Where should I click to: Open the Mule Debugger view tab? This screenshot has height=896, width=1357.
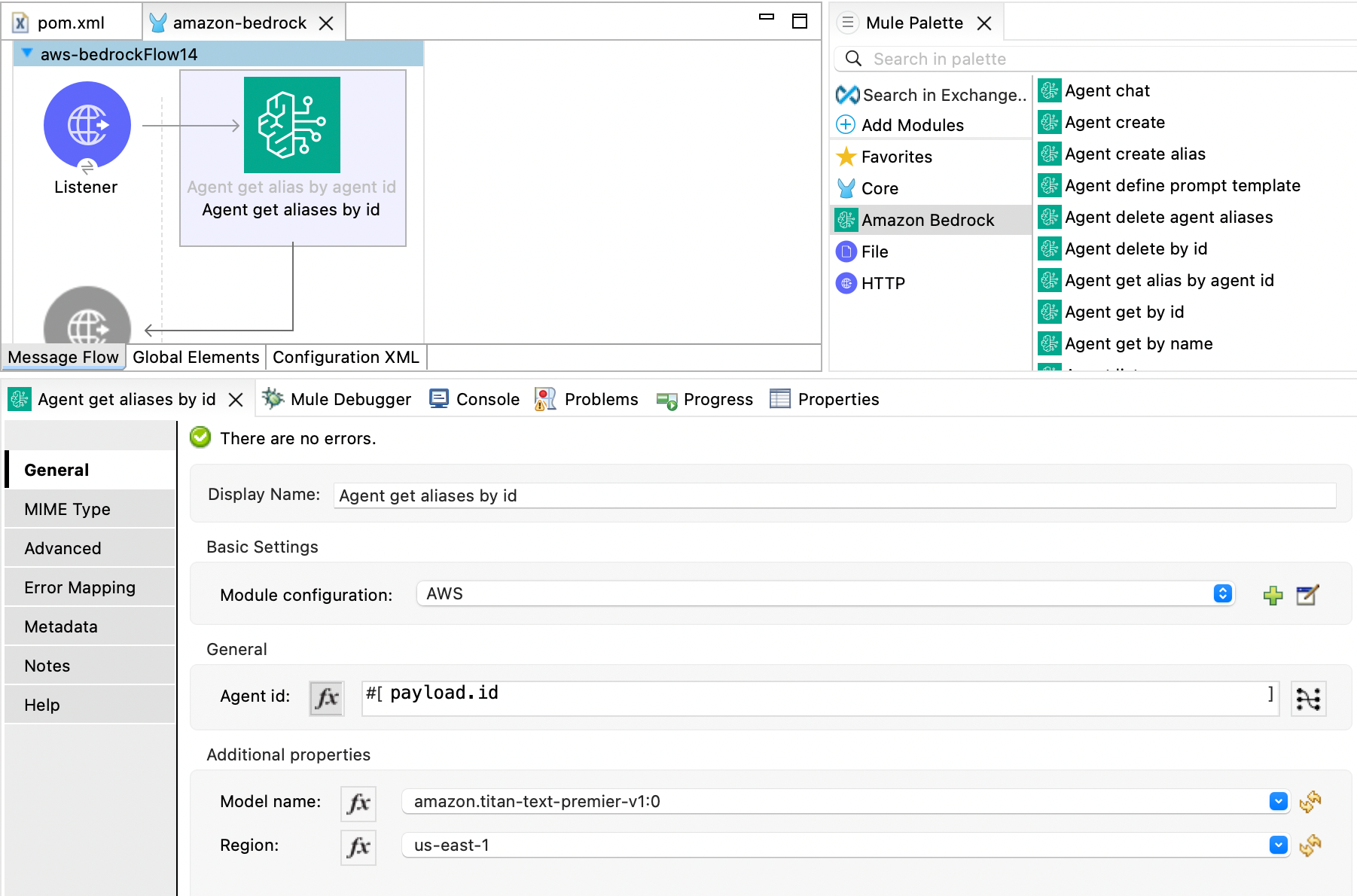tap(337, 399)
